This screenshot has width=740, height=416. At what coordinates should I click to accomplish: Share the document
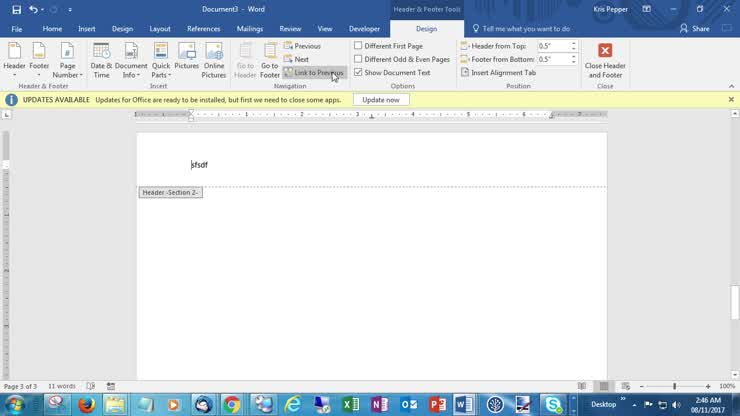click(x=695, y=29)
